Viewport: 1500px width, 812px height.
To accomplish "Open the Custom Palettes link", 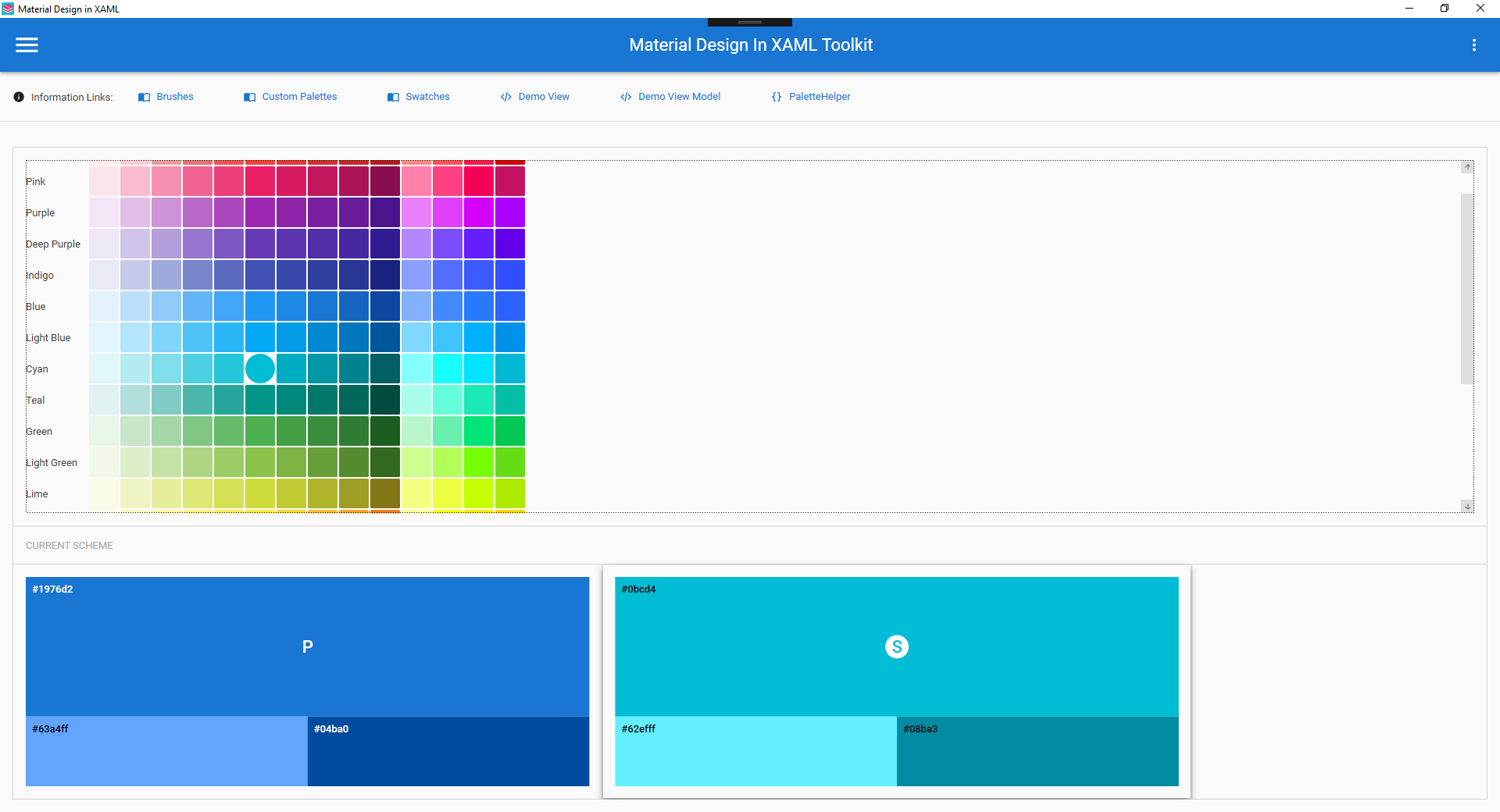I will tap(299, 97).
